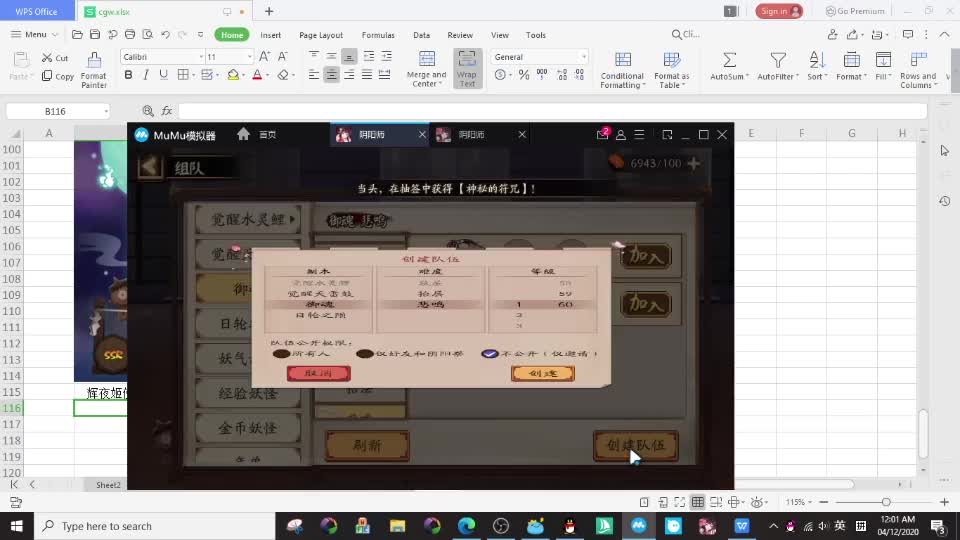This screenshot has width=960, height=540.
Task: Click the refresh button at bottom of game
Action: (x=367, y=446)
